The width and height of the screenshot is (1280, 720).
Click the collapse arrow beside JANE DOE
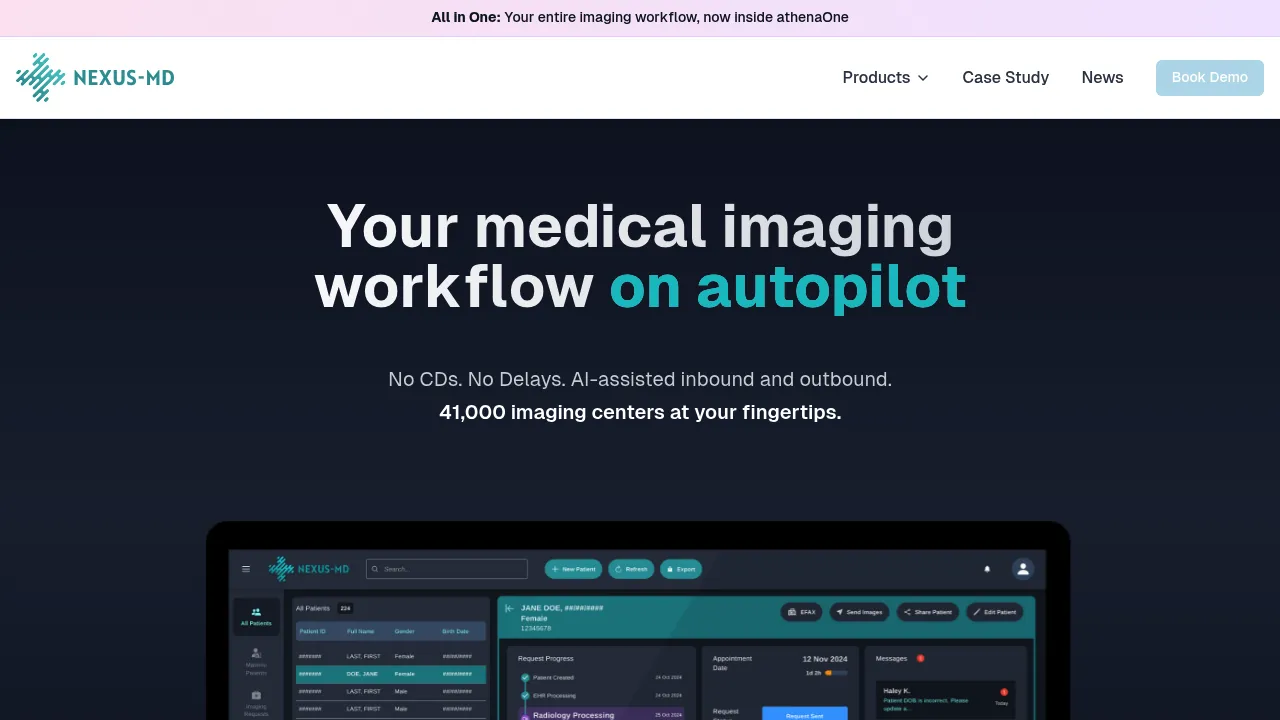pos(509,608)
